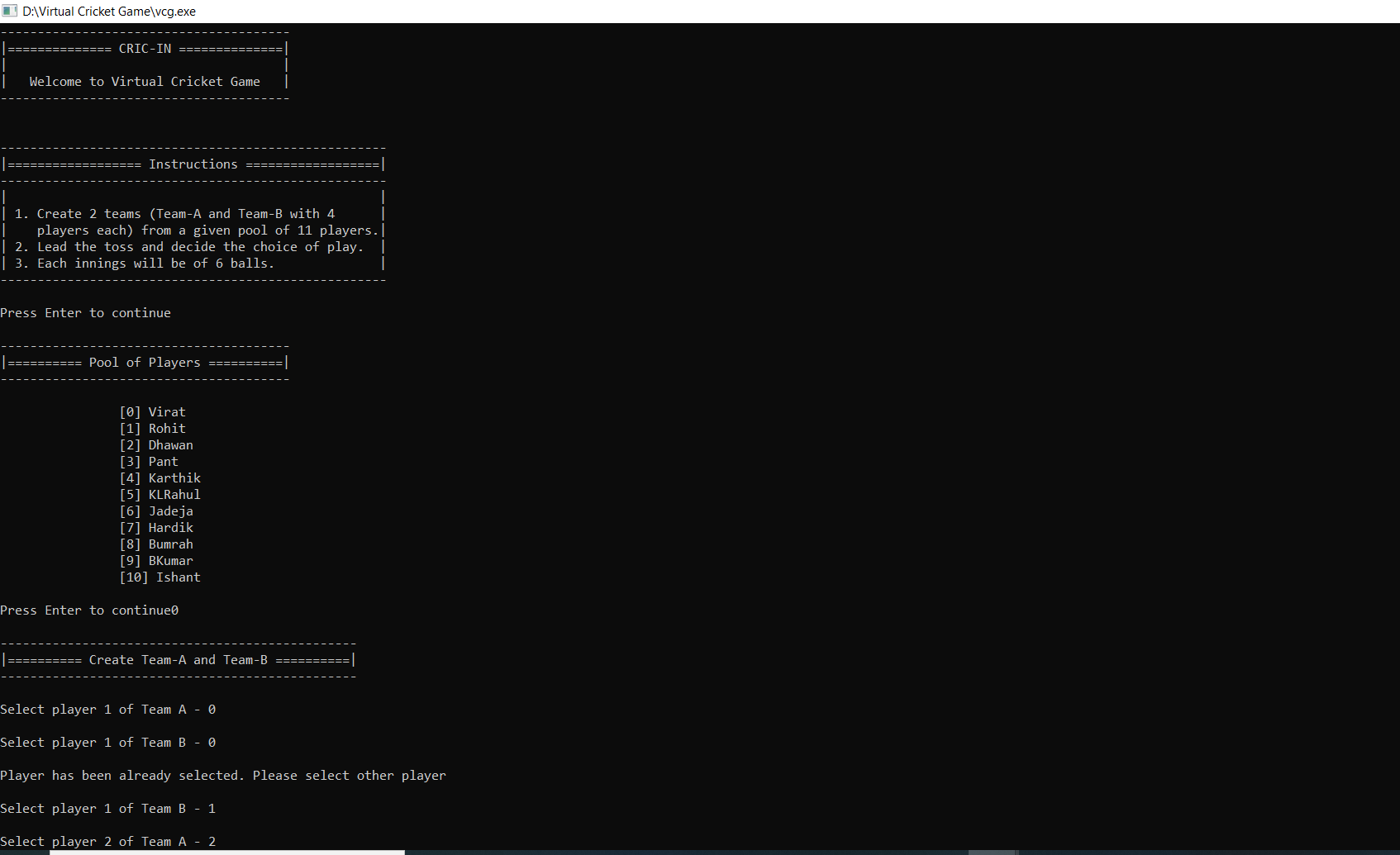Select "[1] Rohit" from the Pool of Players
Viewport: 1400px width, 855px height.
click(x=153, y=428)
